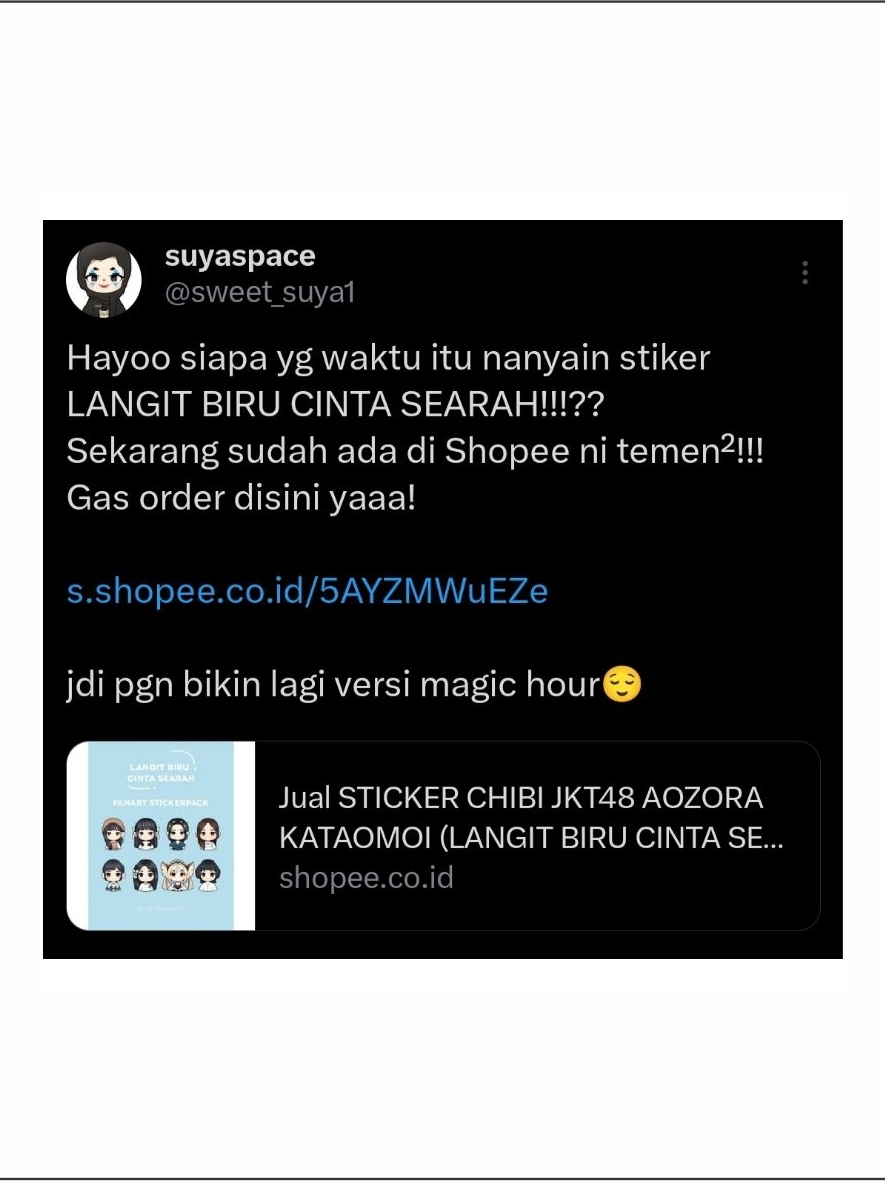The image size is (885, 1181).
Task: Select the beret-wearing chibi sticker in preview
Action: click(113, 834)
